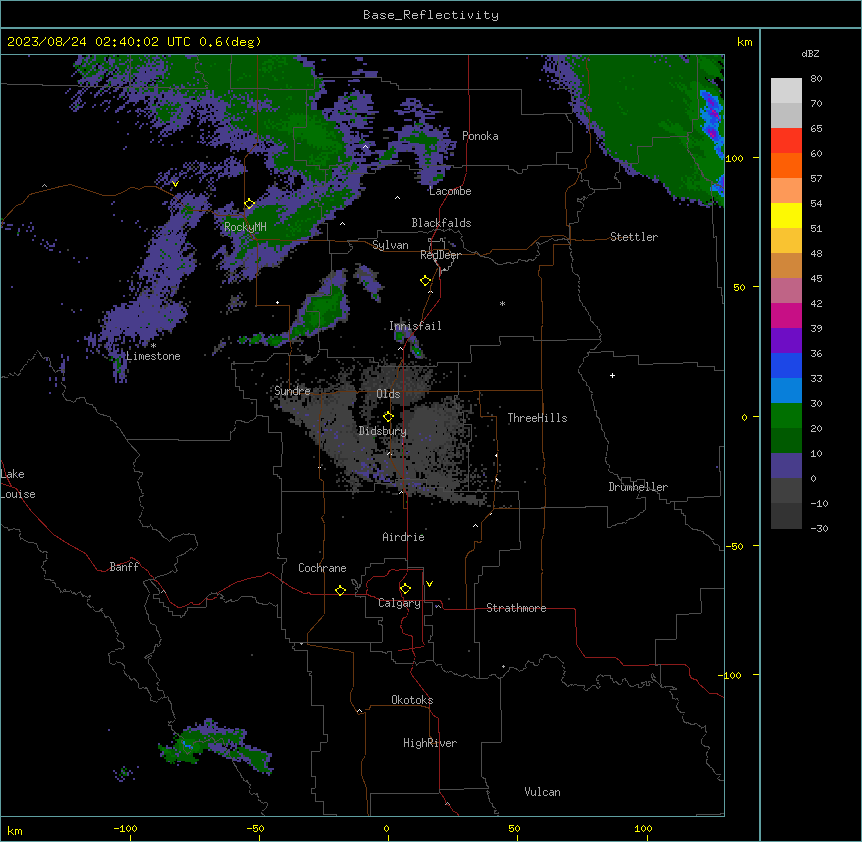This screenshot has width=862, height=842.
Task: Click the -30 value on dBZ legend
Action: (x=820, y=528)
